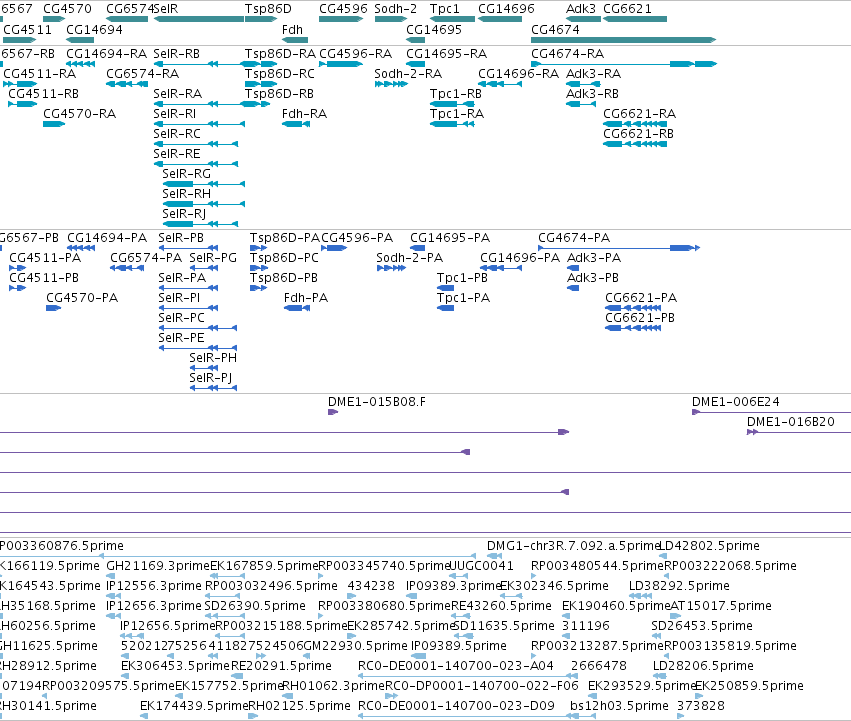Click transcript SelR-RI
Image resolution: width=851 pixels, height=721 pixels.
[175, 114]
